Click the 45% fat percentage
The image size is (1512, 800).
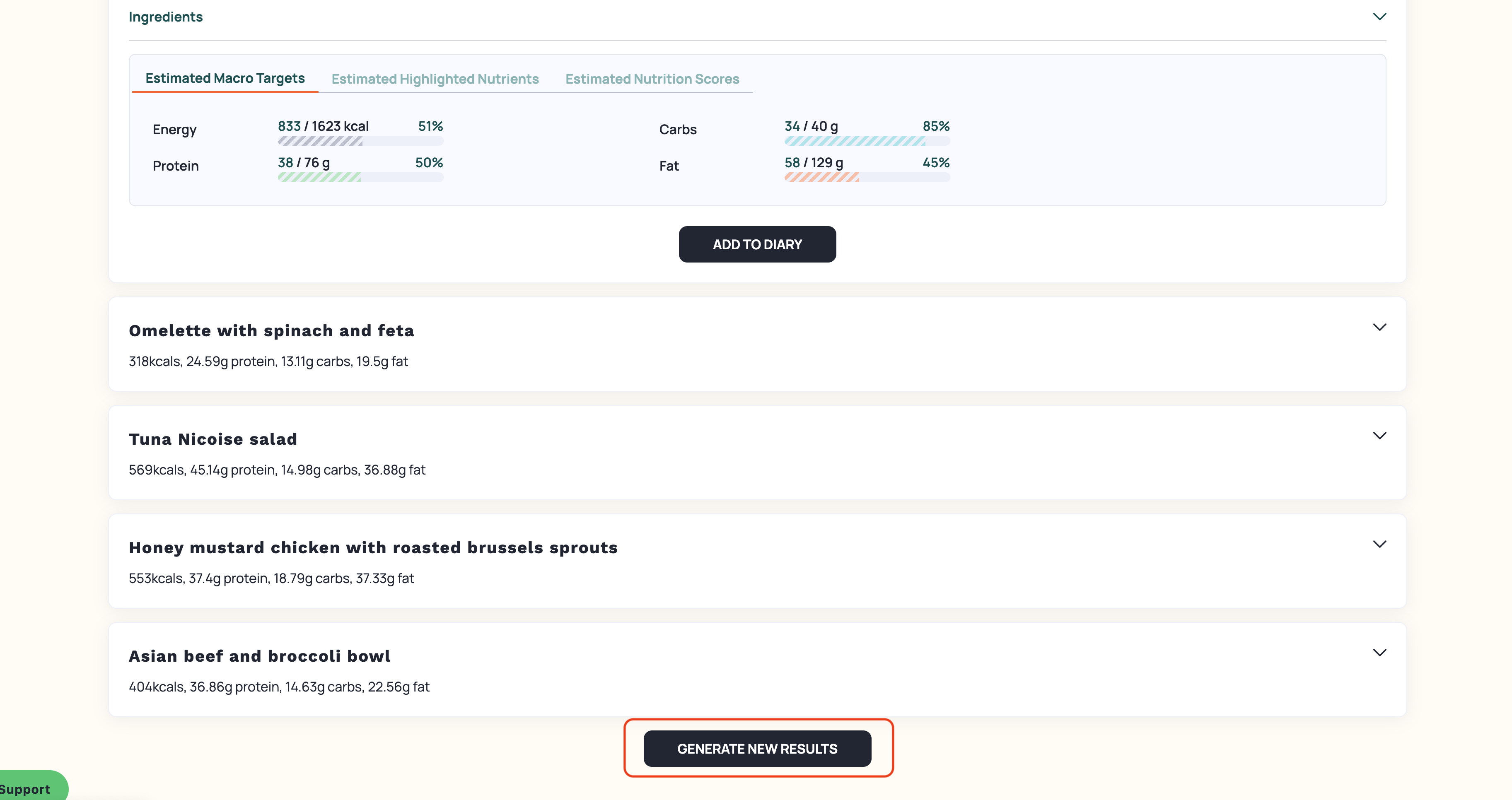936,162
